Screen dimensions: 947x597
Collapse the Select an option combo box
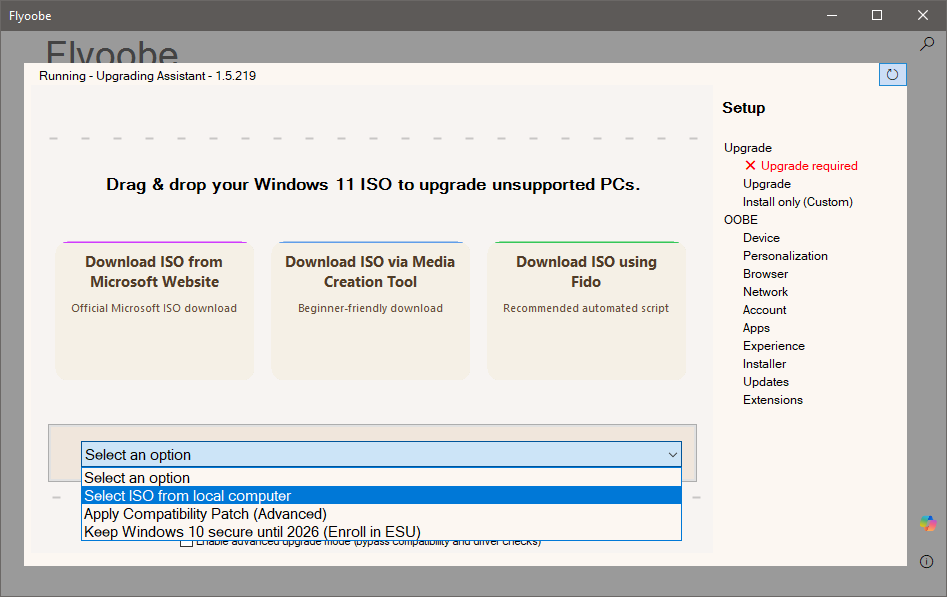(x=381, y=454)
